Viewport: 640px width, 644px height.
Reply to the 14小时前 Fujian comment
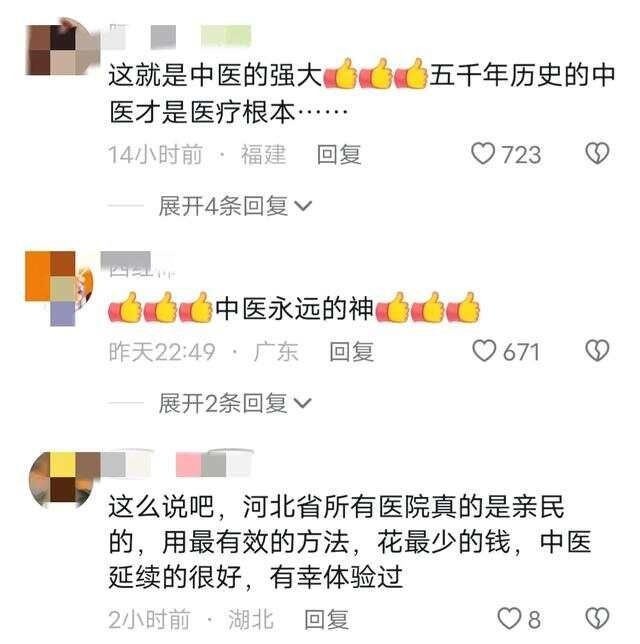tap(339, 154)
